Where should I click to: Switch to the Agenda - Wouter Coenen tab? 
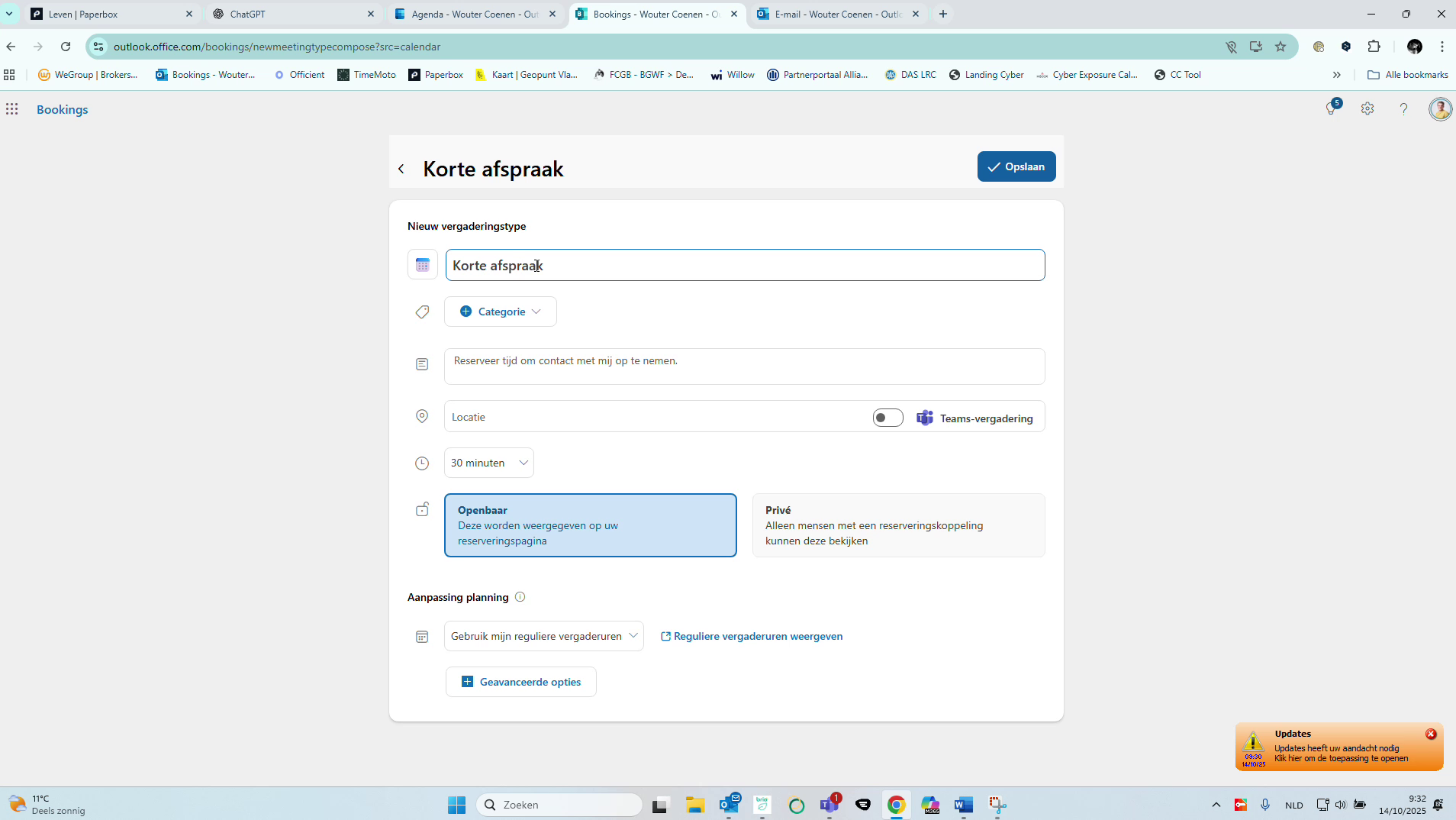(x=473, y=14)
